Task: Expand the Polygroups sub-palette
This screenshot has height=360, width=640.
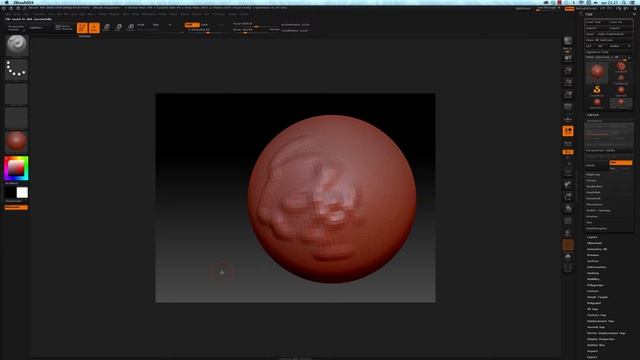Action: [x=596, y=285]
